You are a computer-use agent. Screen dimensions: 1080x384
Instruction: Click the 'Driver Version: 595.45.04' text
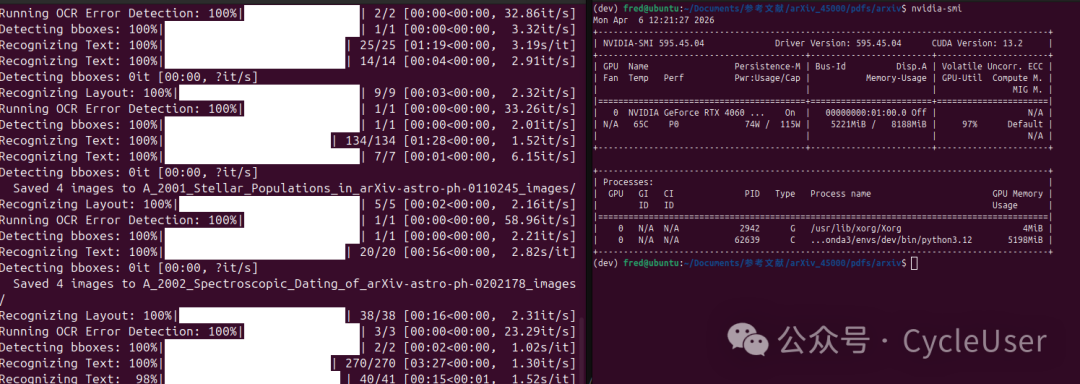(838, 43)
